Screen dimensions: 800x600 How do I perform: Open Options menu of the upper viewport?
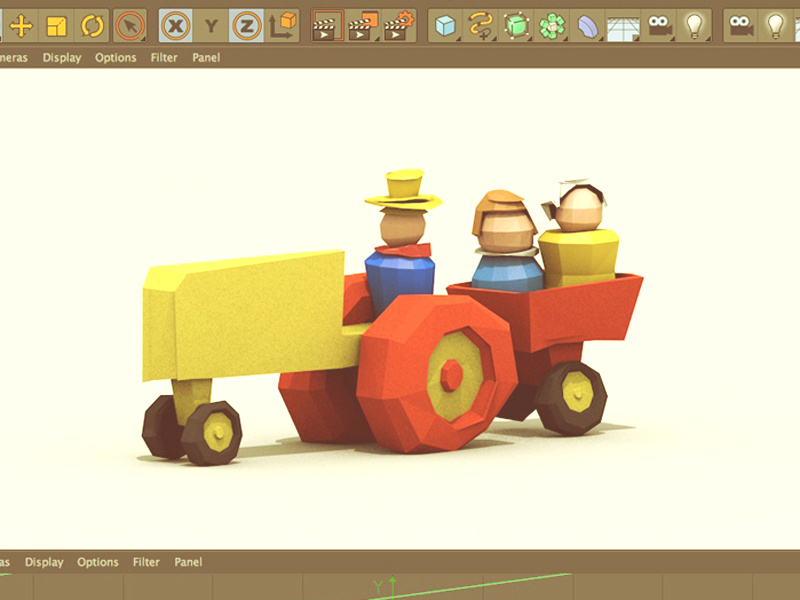click(115, 58)
